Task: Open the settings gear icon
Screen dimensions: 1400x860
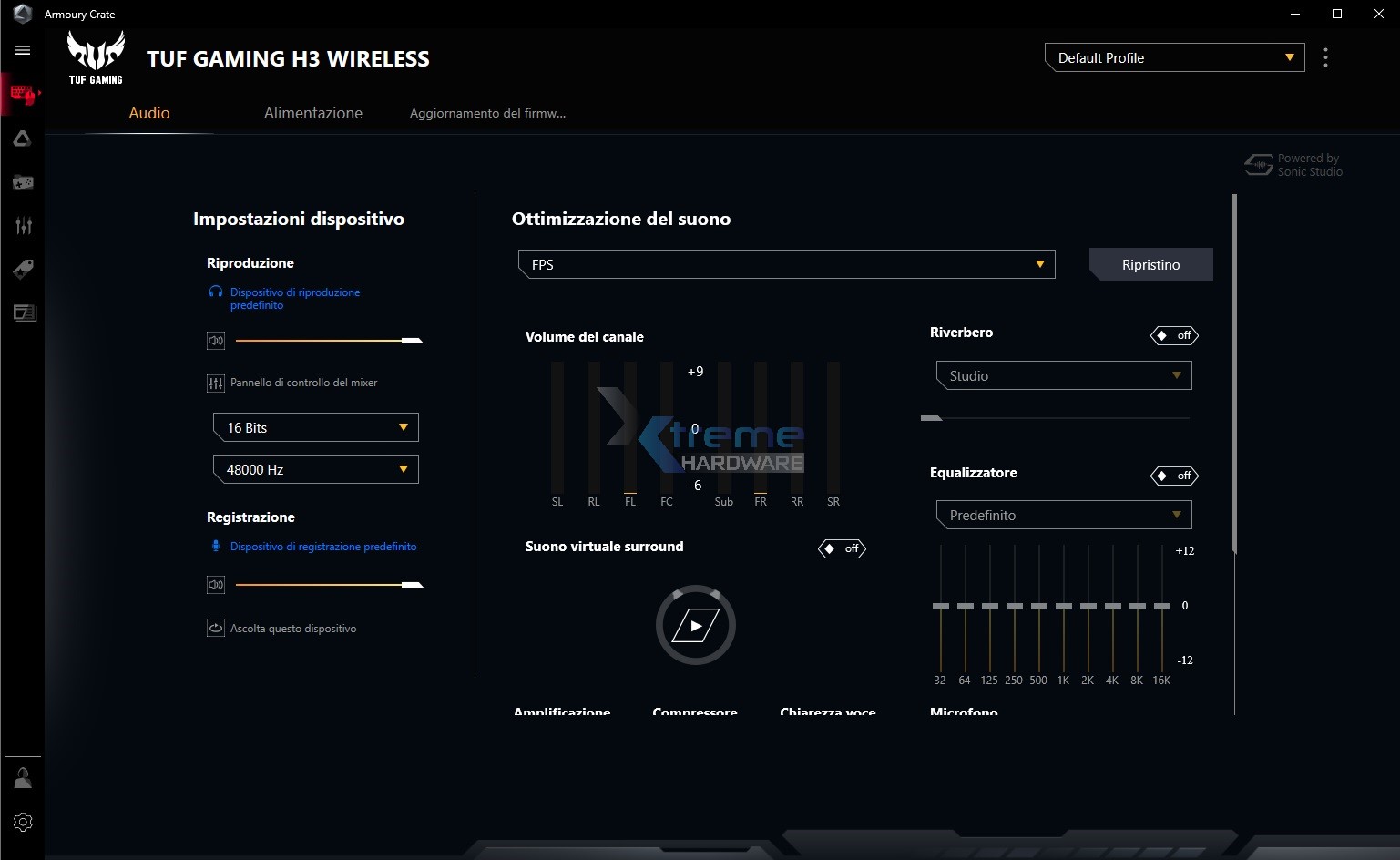Action: pyautogui.click(x=23, y=822)
